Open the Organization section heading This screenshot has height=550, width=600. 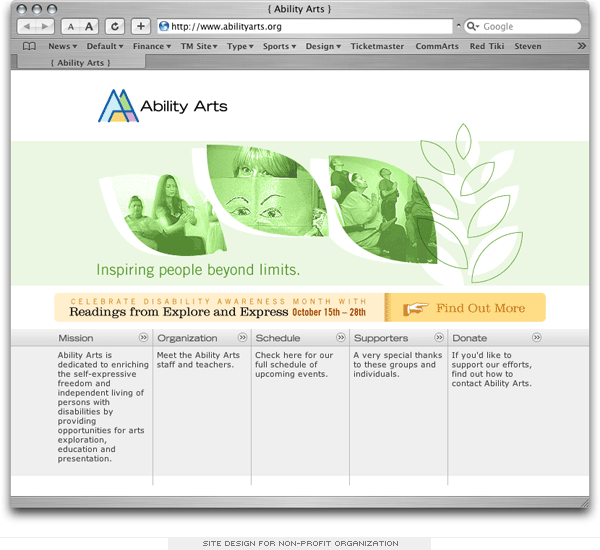pos(187,338)
